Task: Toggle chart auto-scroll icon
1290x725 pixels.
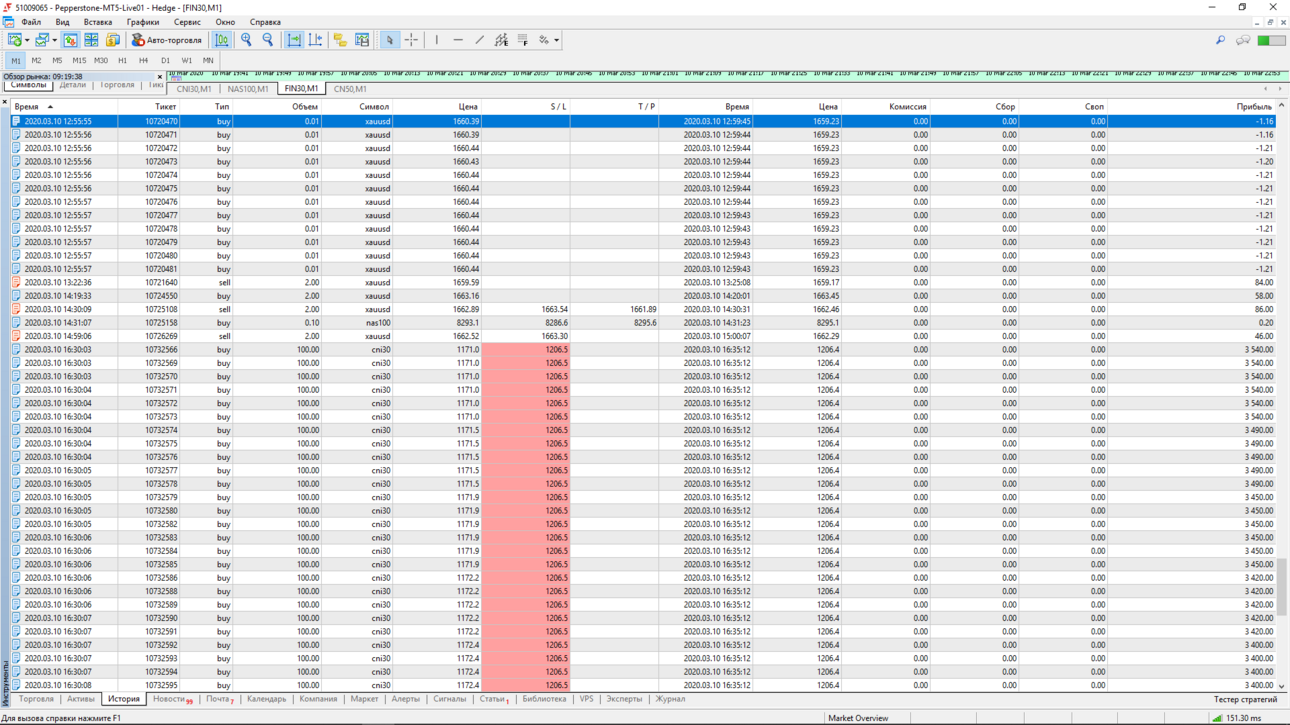Action: click(x=294, y=40)
